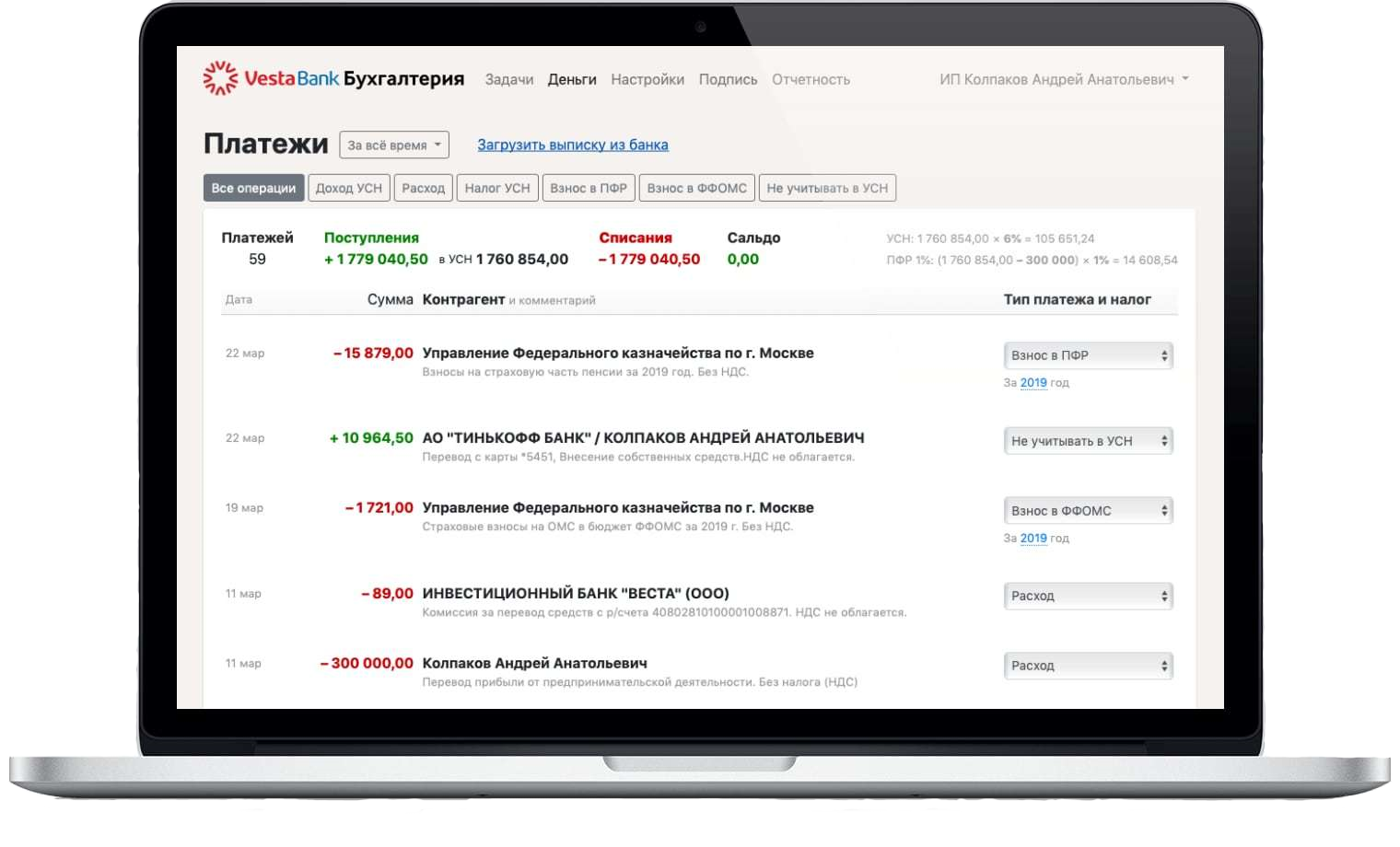Open payment type dropdown for −300 000,00 payment
The image size is (1400, 847).
tap(1088, 666)
